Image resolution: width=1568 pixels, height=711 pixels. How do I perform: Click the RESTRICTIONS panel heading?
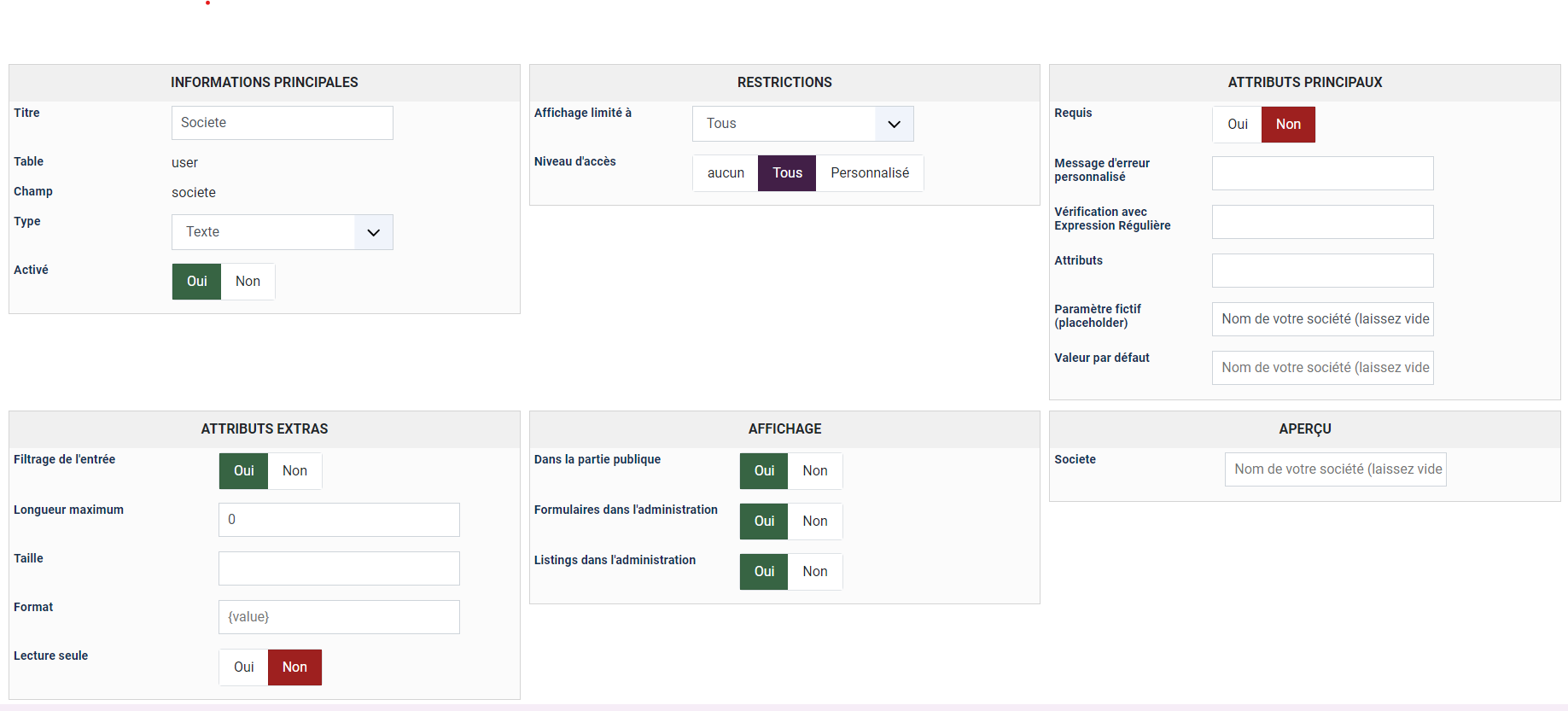tap(784, 83)
